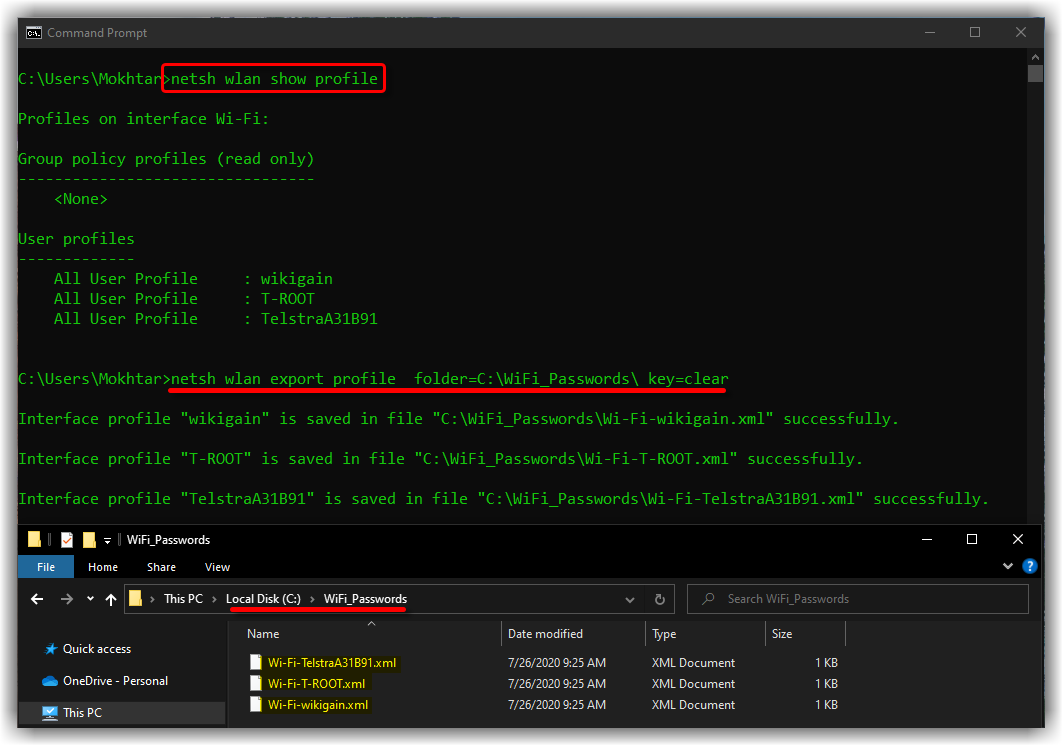
Task: Select Quick access in navigation pane
Action: pyautogui.click(x=97, y=649)
